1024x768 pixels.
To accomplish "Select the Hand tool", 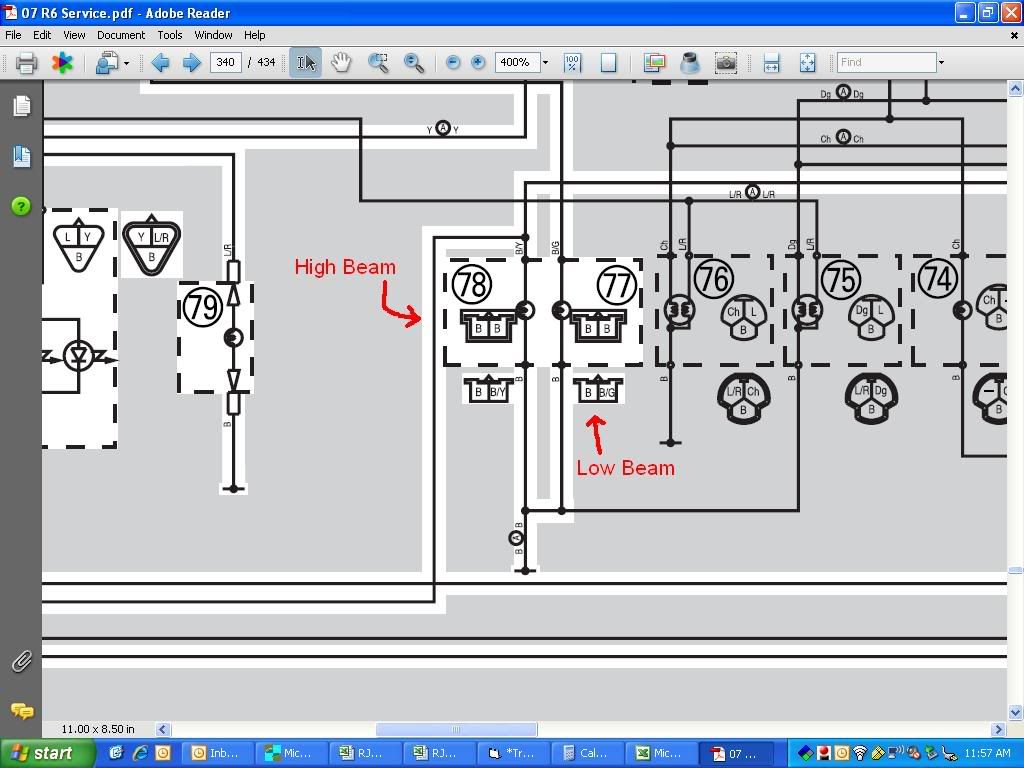I will pos(341,63).
